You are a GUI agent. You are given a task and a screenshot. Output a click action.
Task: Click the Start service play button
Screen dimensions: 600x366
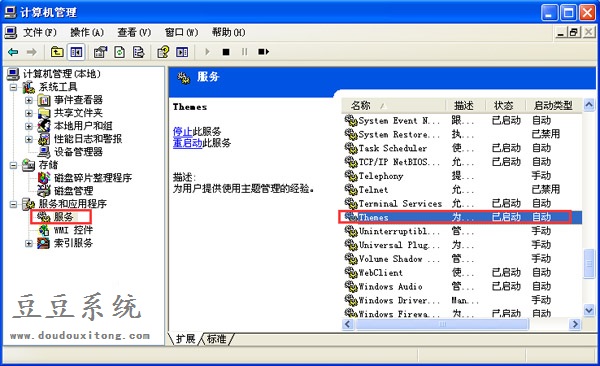(x=207, y=52)
